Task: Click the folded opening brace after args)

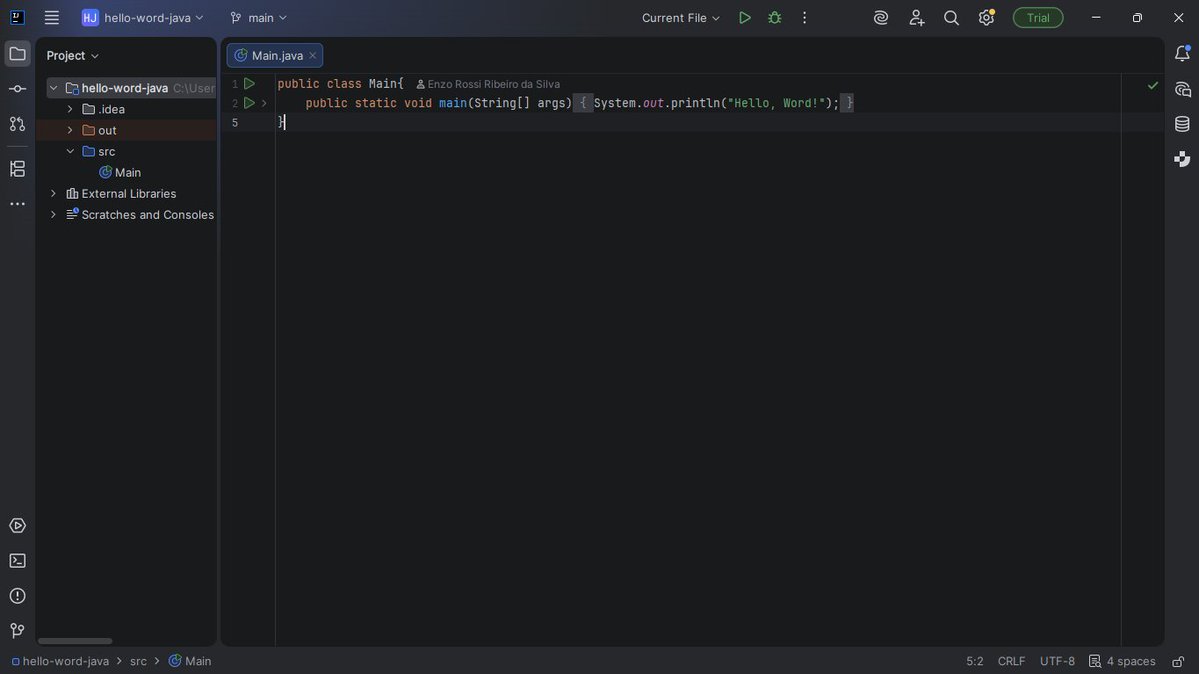Action: [x=583, y=103]
